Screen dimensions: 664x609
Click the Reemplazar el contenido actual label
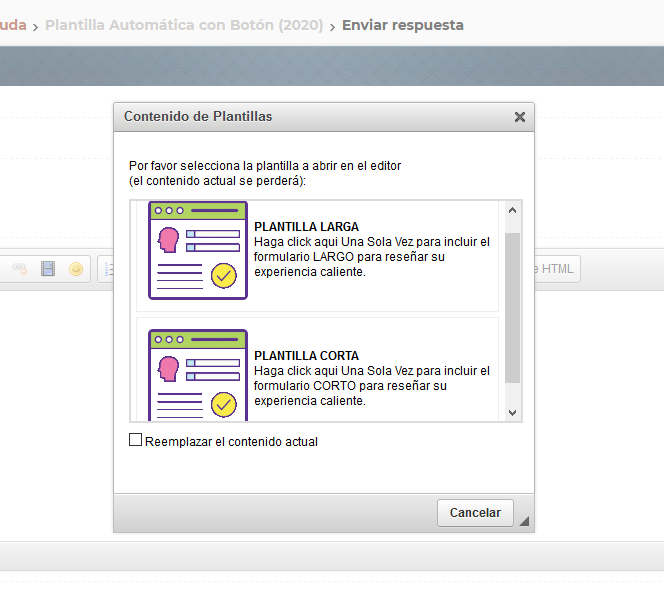pyautogui.click(x=231, y=441)
